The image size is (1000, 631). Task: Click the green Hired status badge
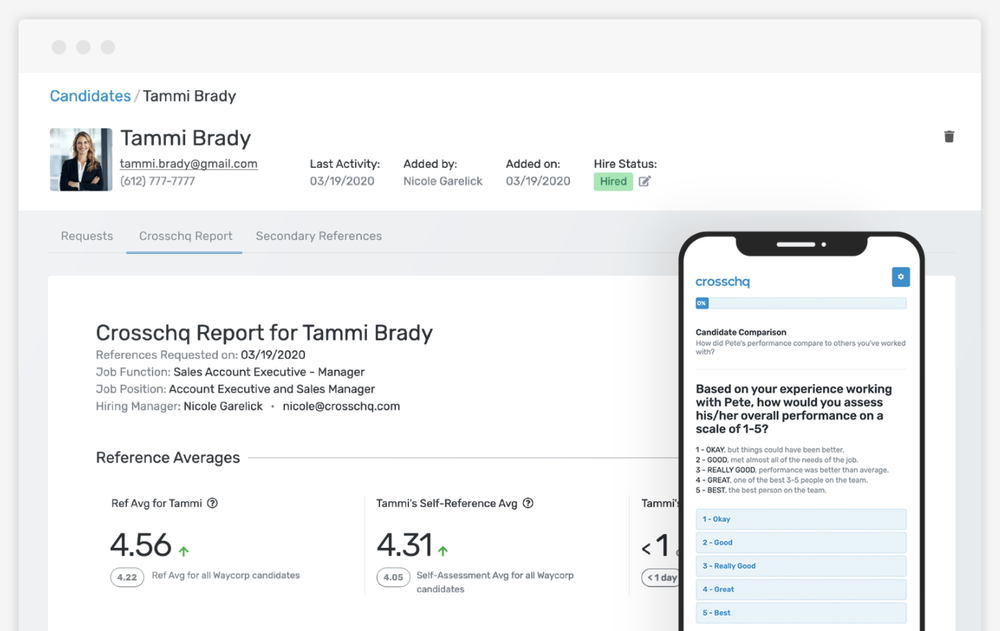(613, 181)
